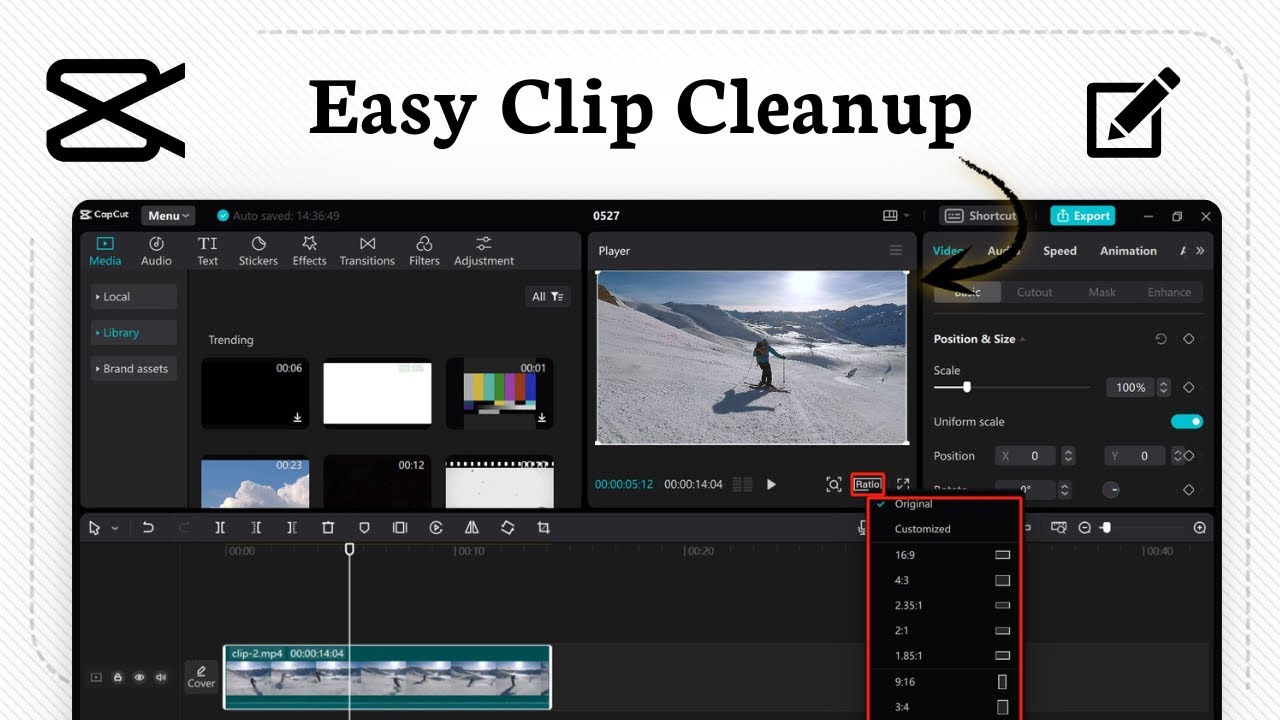Click the Cover button
1280x720 pixels.
[201, 677]
